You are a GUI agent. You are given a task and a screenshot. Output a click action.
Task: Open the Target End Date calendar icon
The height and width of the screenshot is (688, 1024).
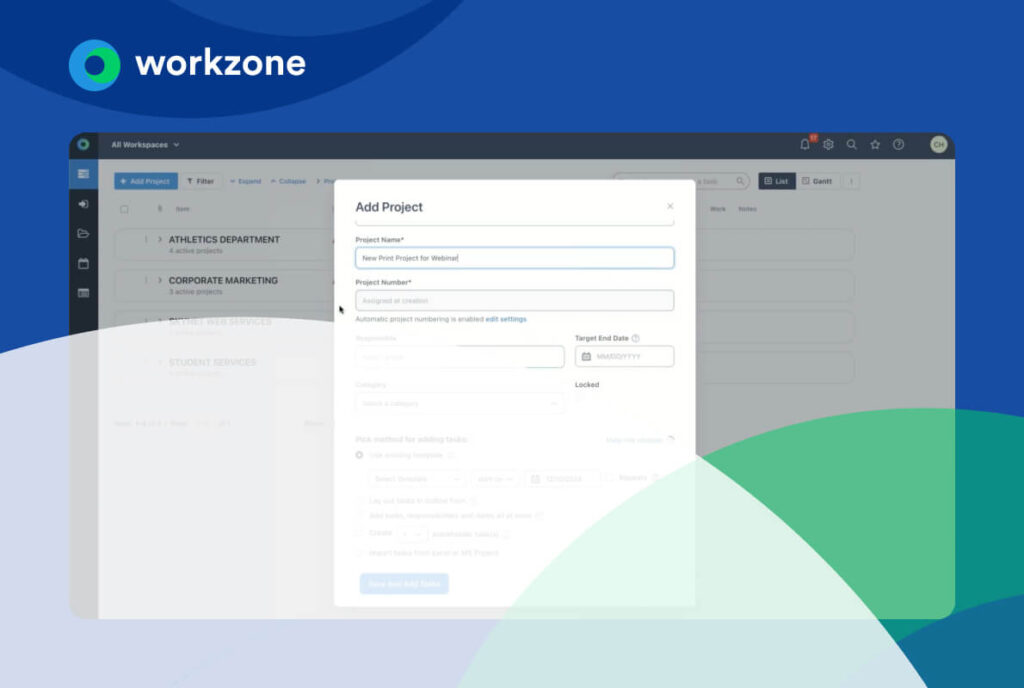click(x=586, y=356)
